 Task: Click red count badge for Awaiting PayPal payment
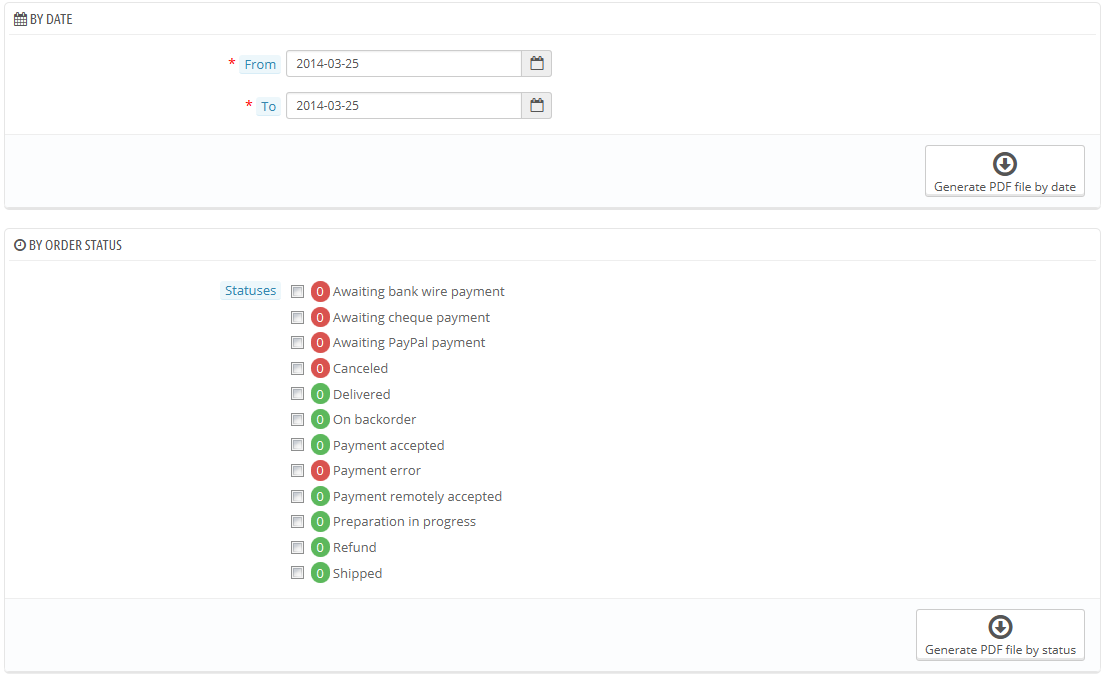tap(320, 343)
